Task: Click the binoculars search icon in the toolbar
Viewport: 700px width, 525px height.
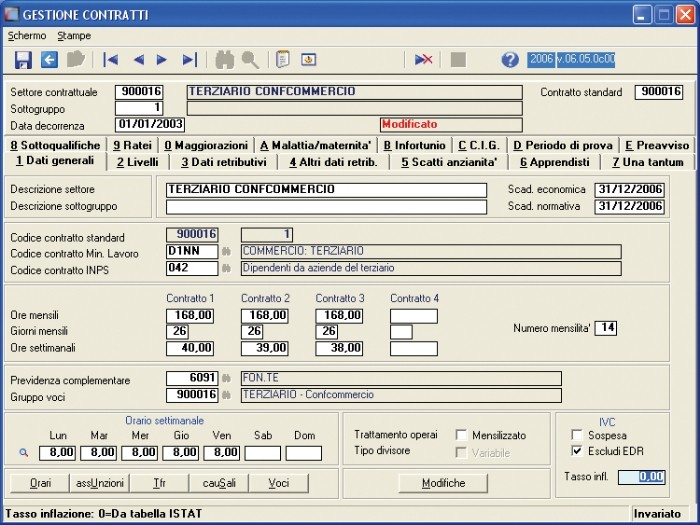Action: tap(225, 59)
